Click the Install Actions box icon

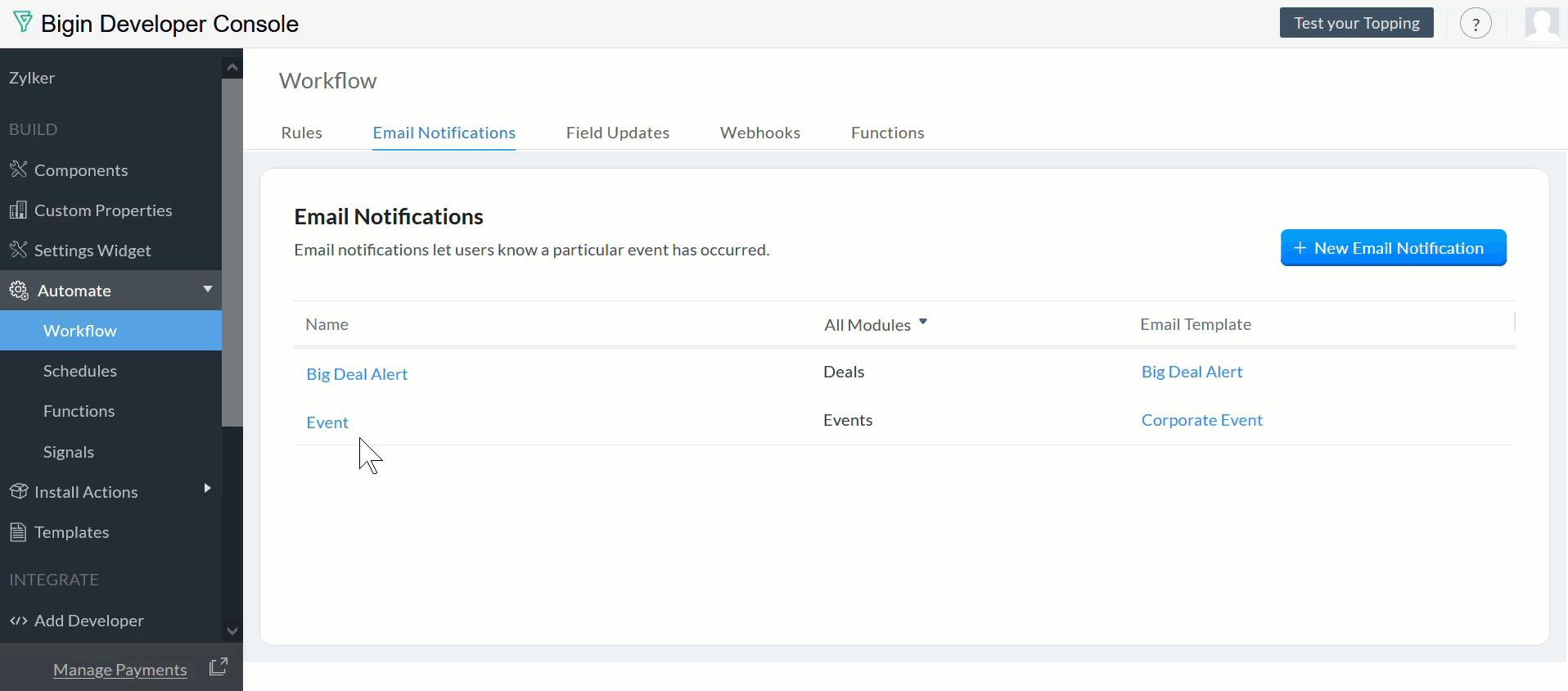18,491
